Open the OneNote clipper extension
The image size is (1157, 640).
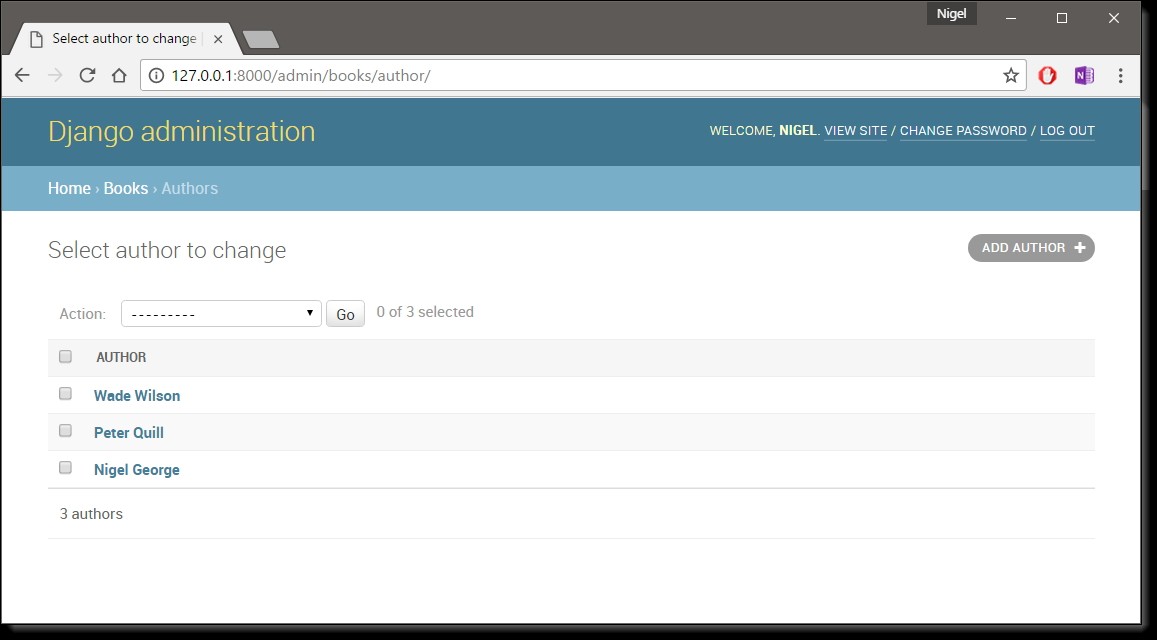(x=1083, y=75)
